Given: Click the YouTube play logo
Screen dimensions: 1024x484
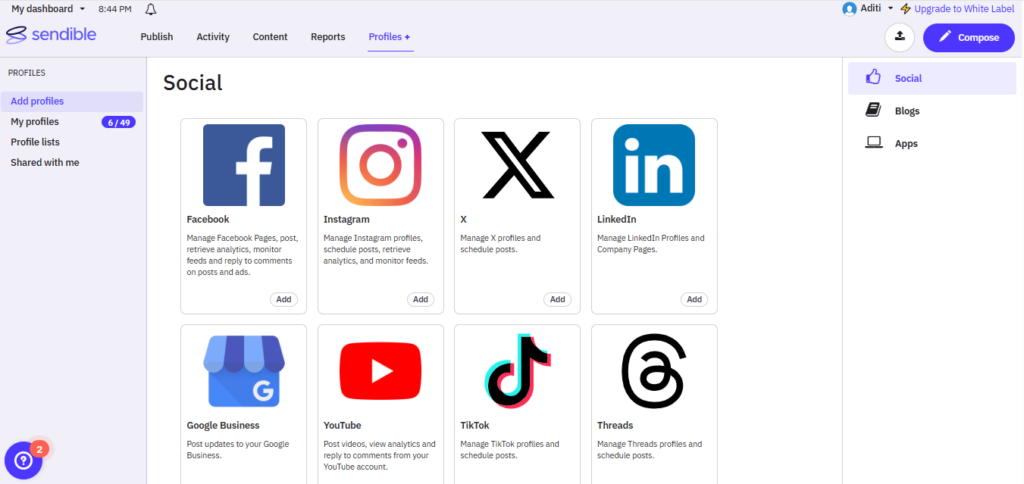Looking at the screenshot, I should (x=380, y=371).
